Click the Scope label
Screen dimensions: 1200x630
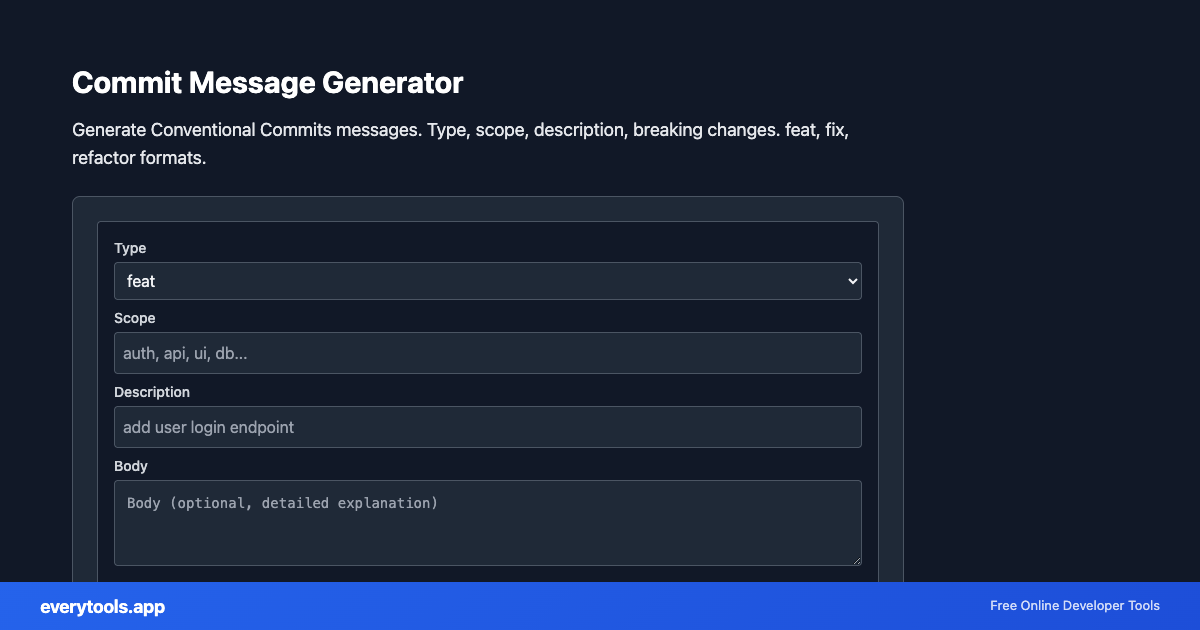135,318
